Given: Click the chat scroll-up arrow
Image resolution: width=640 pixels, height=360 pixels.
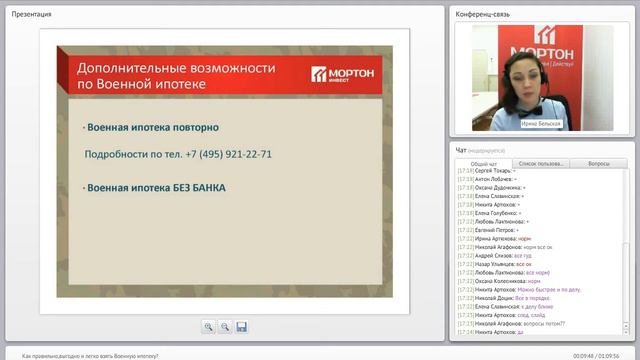Looking at the screenshot, I should click(x=626, y=325).
